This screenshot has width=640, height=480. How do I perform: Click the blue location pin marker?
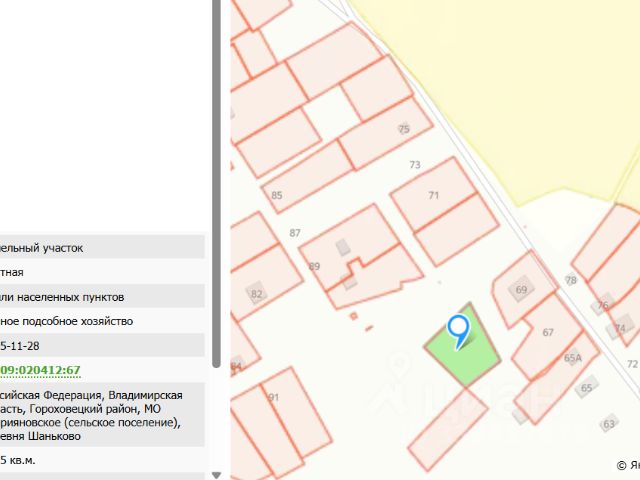coord(458,331)
